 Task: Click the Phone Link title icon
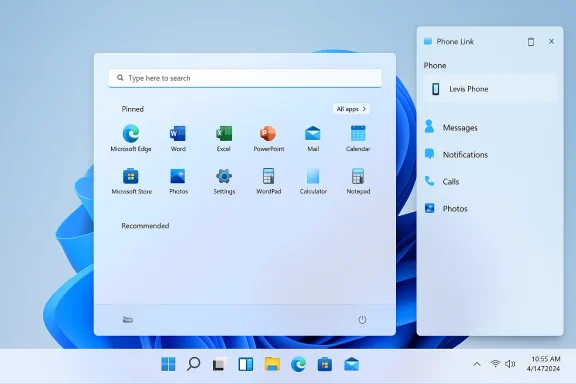[428, 41]
